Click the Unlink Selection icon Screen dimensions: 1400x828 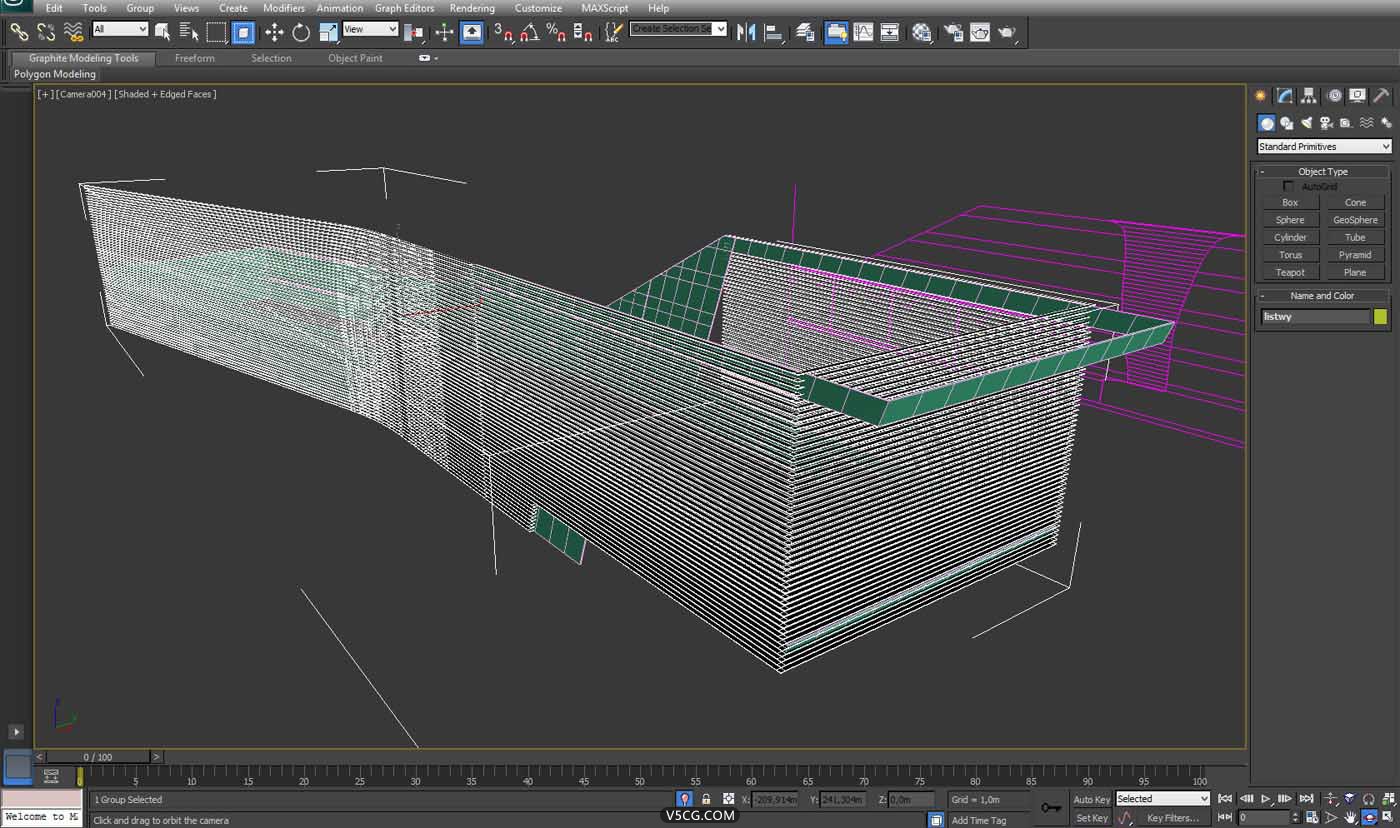(46, 32)
